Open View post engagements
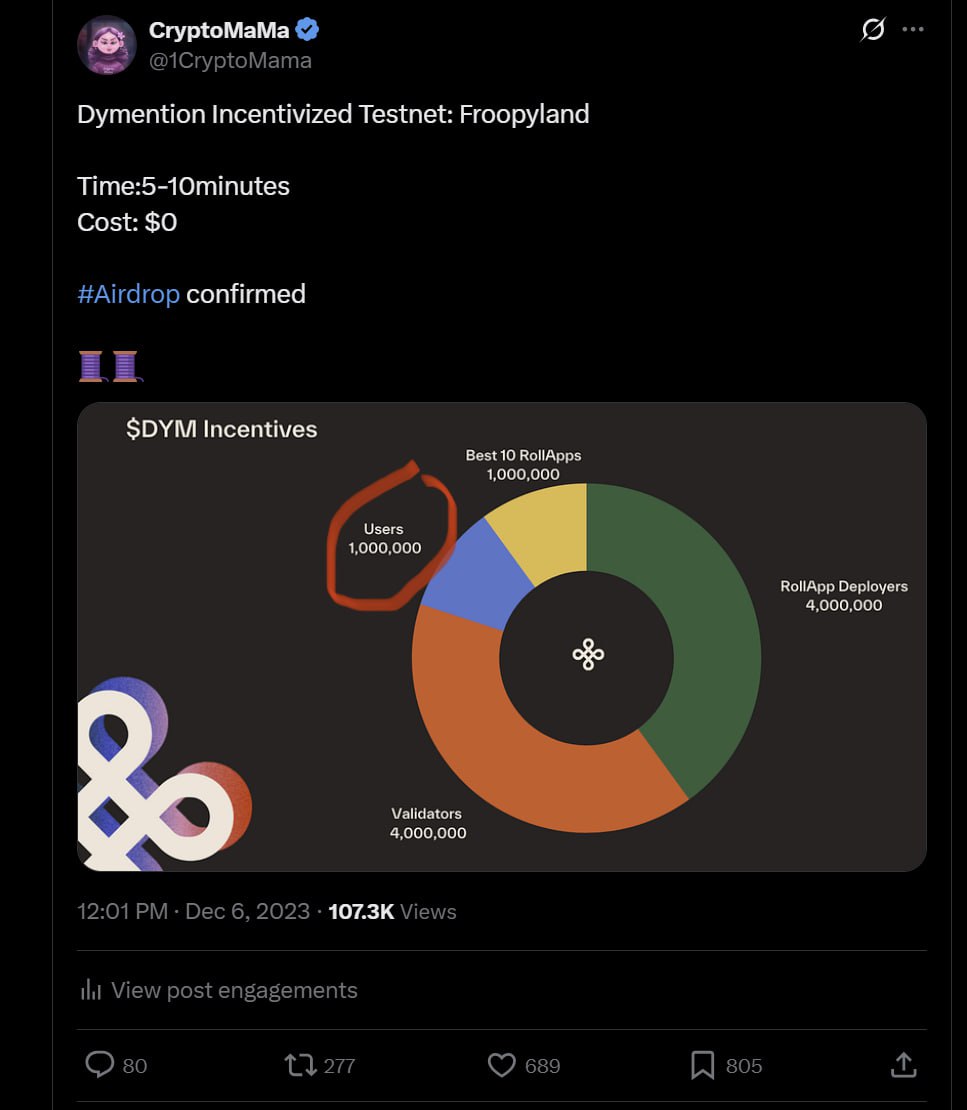967x1110 pixels. pos(234,990)
